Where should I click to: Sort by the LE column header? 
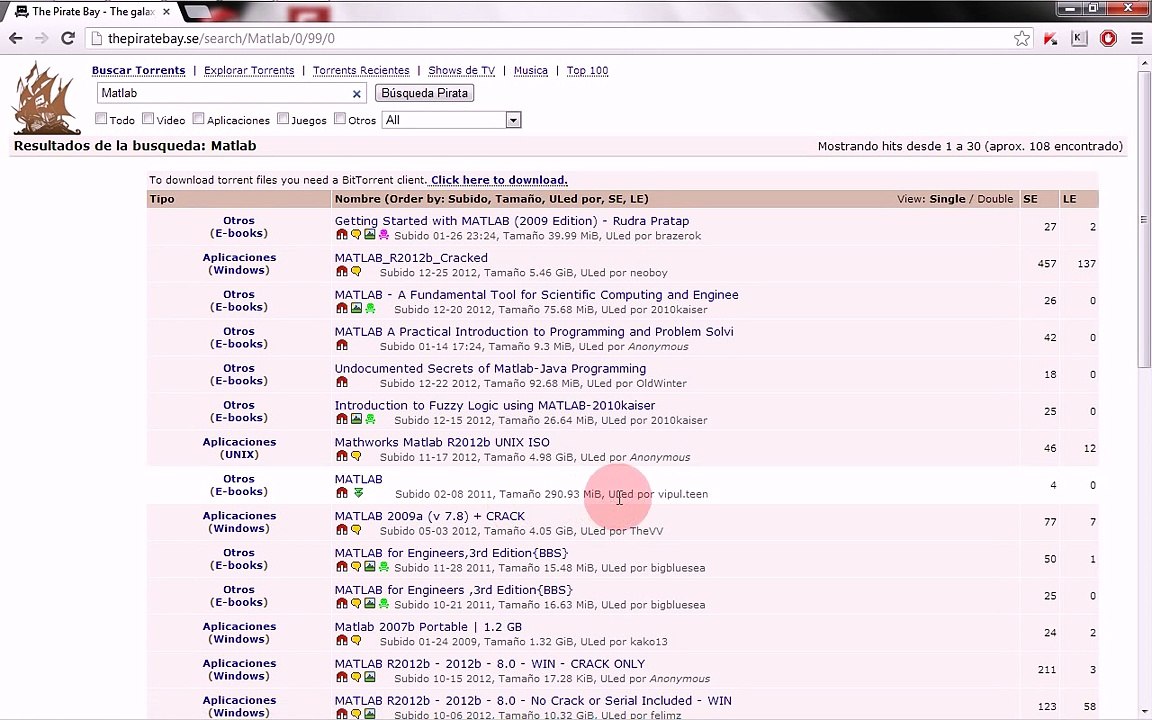1069,199
